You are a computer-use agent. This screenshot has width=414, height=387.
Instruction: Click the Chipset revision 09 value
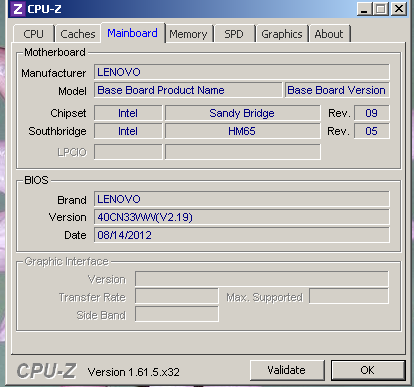pyautogui.click(x=371, y=113)
